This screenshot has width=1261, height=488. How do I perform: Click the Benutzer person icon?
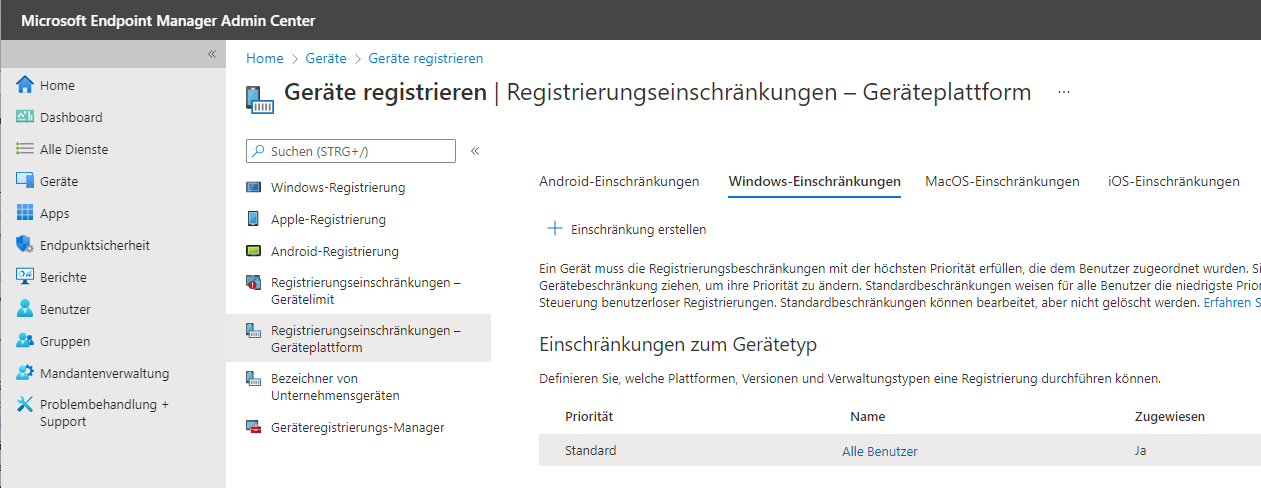pyautogui.click(x=25, y=309)
